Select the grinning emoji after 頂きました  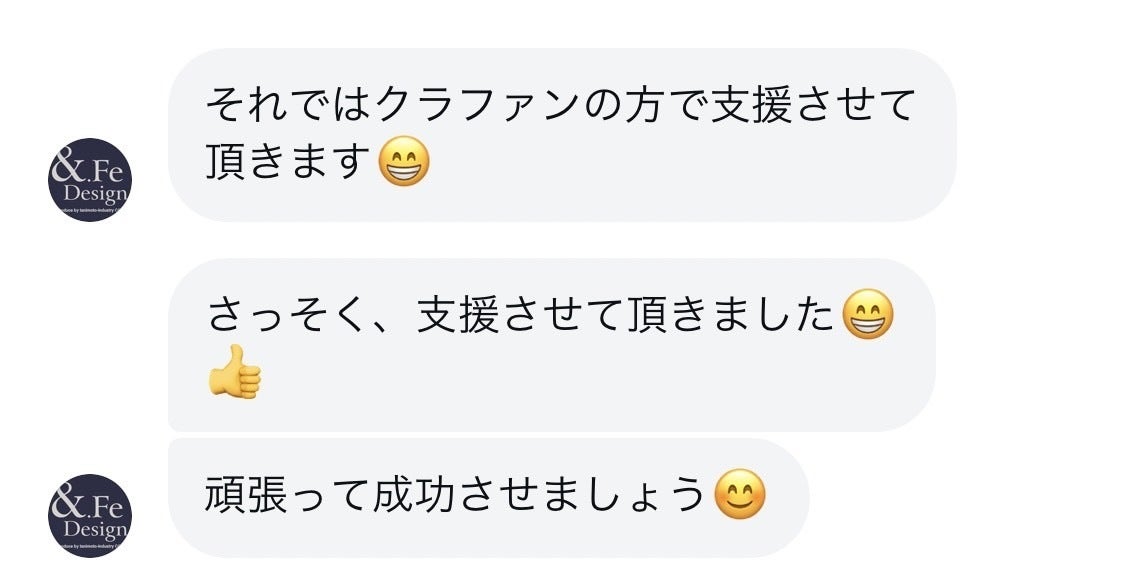(868, 315)
